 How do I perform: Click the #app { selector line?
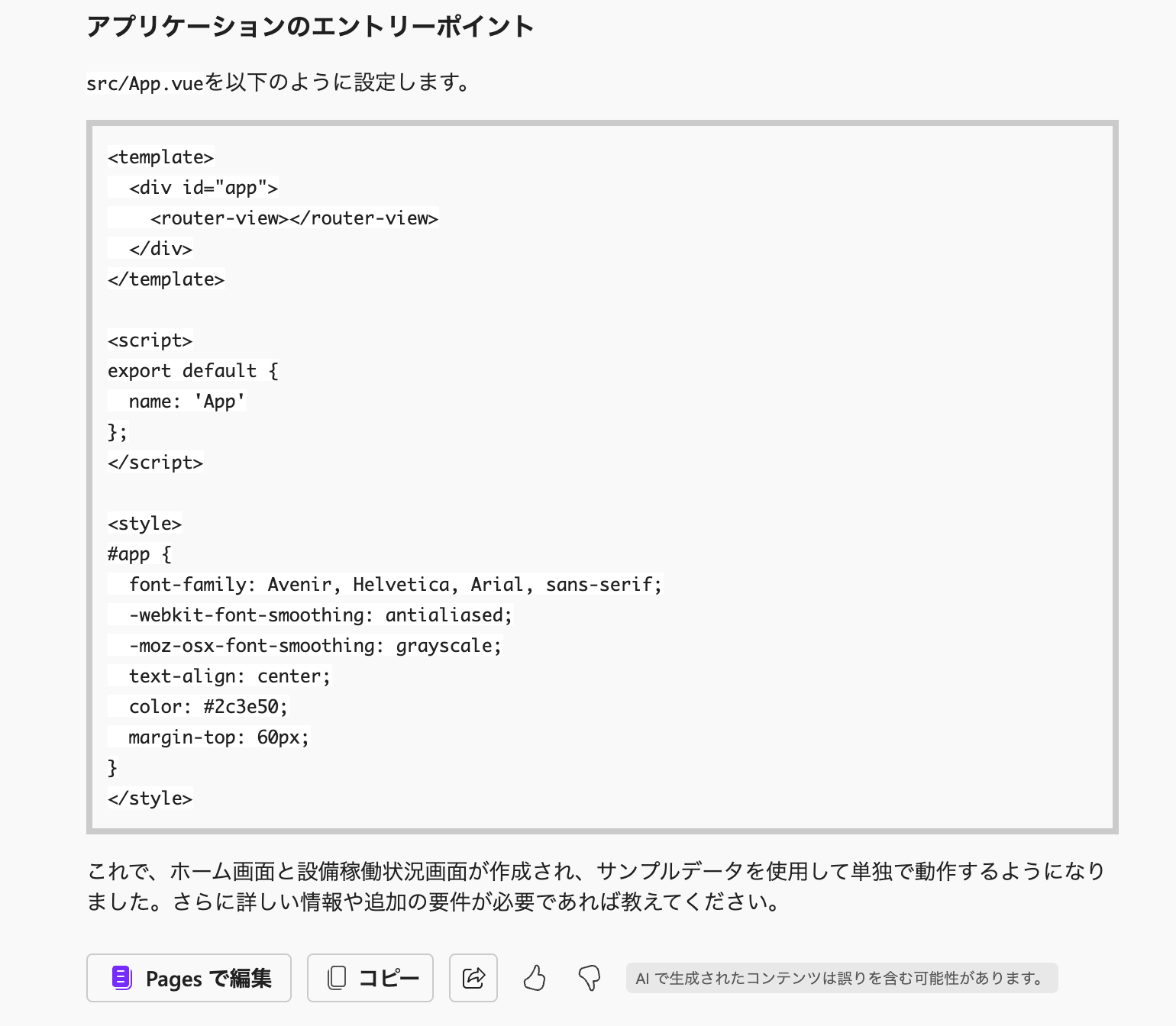point(140,554)
